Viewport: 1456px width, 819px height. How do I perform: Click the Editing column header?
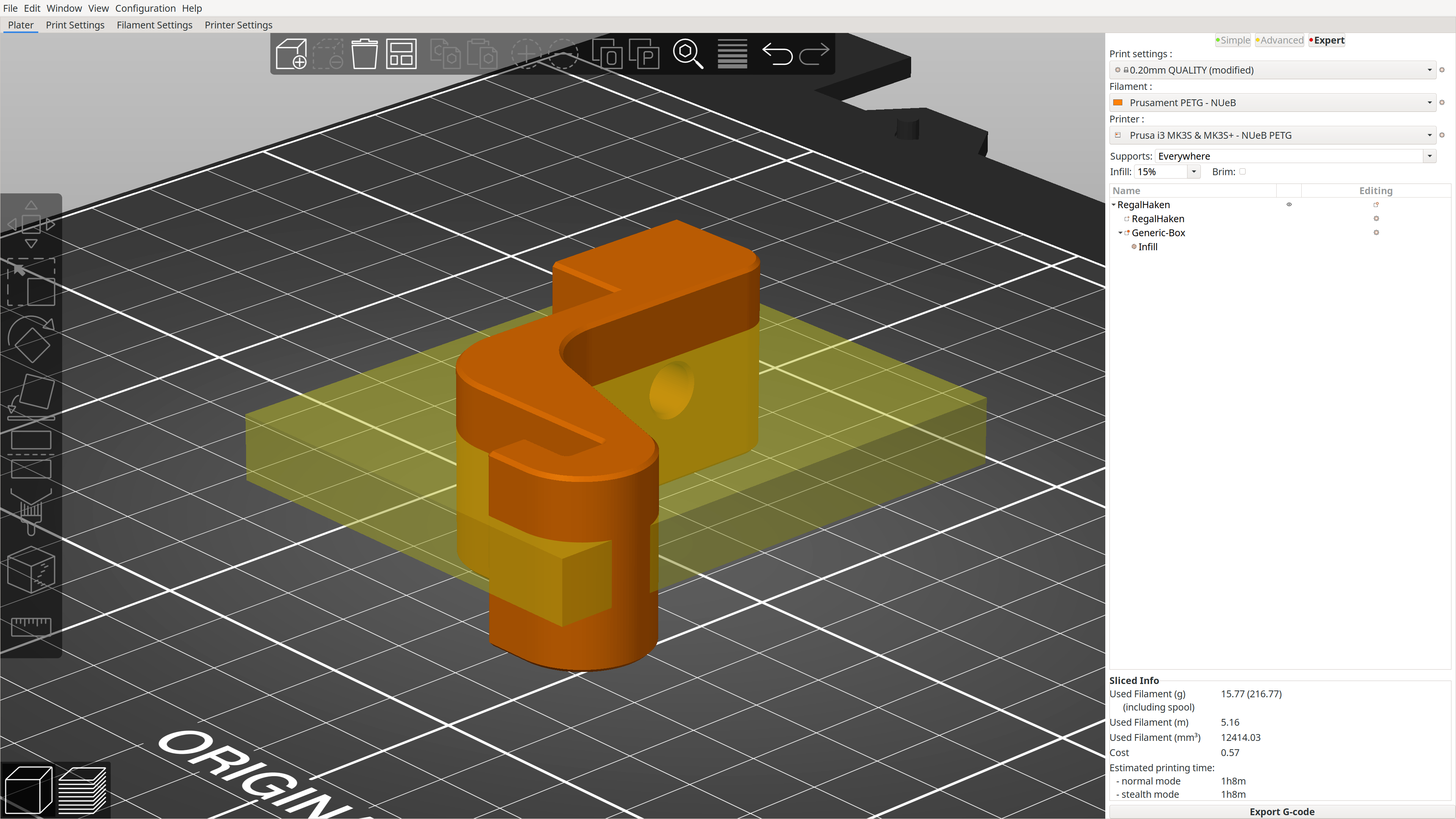pos(1376,191)
